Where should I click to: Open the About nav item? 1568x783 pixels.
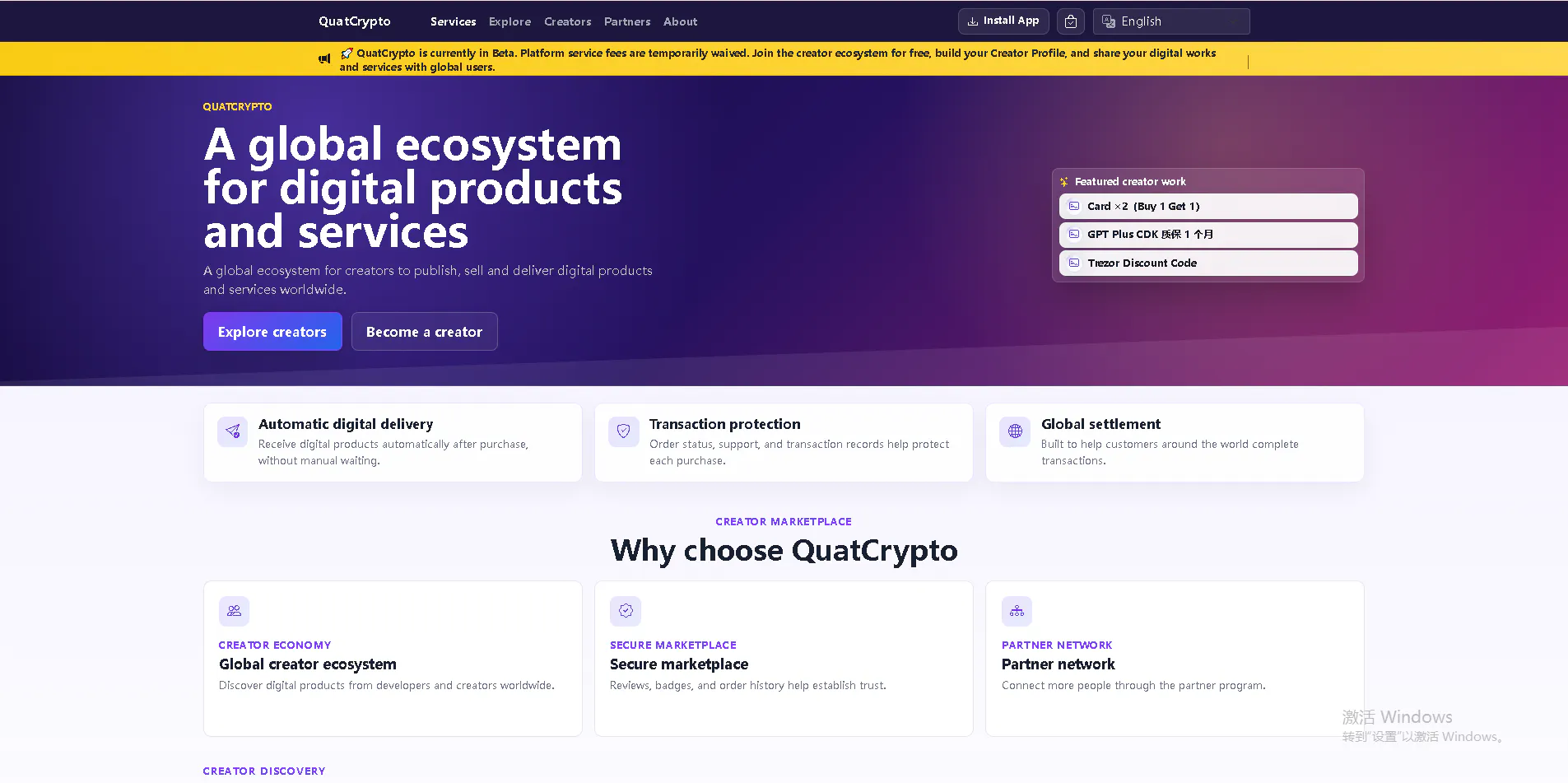point(680,22)
